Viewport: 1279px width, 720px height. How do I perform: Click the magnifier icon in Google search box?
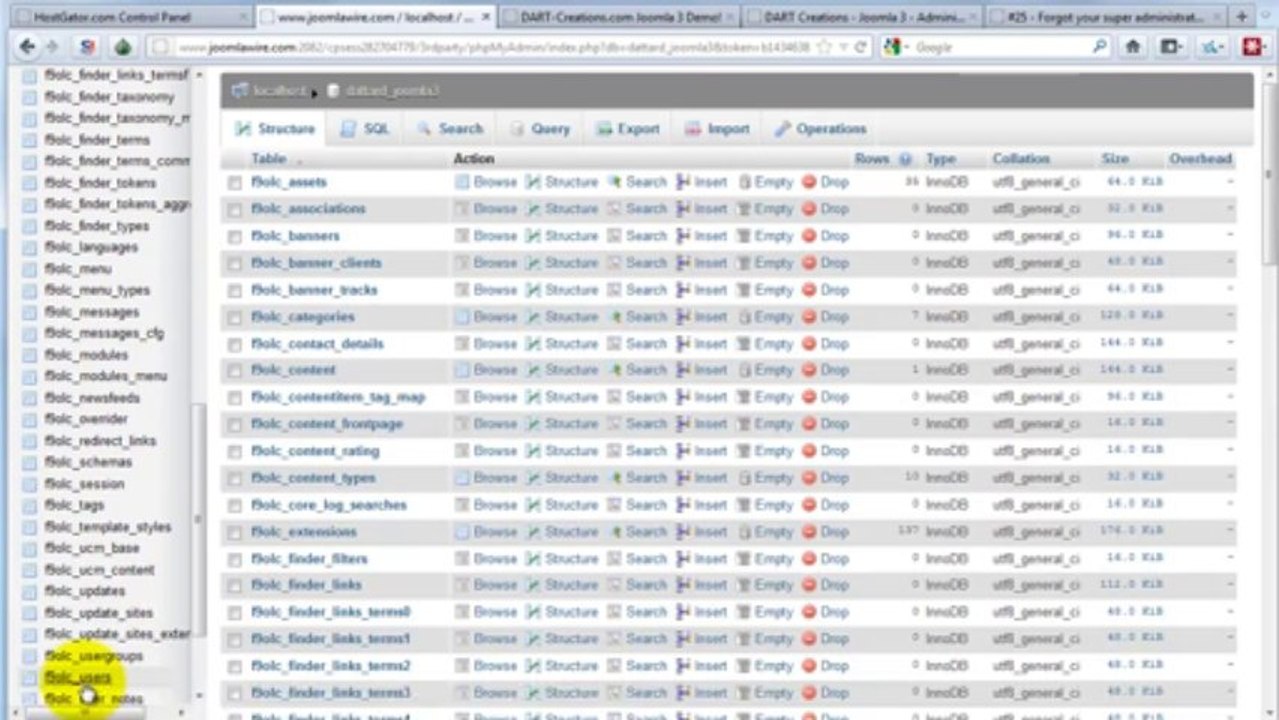click(x=1100, y=47)
